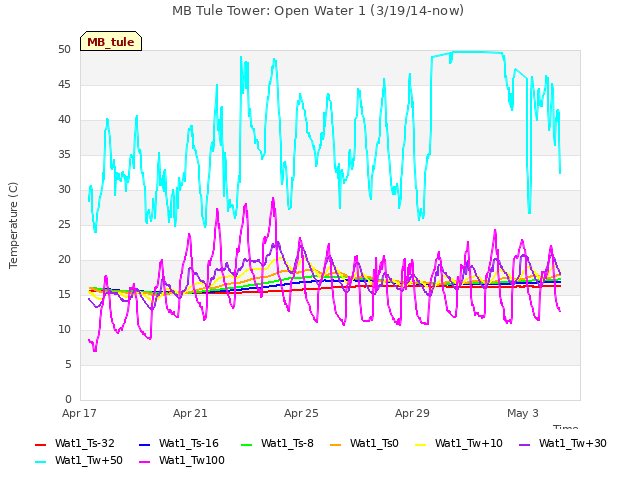Click the Apr 17 x-axis tick label
This screenshot has height=480, width=640.
coord(79,413)
